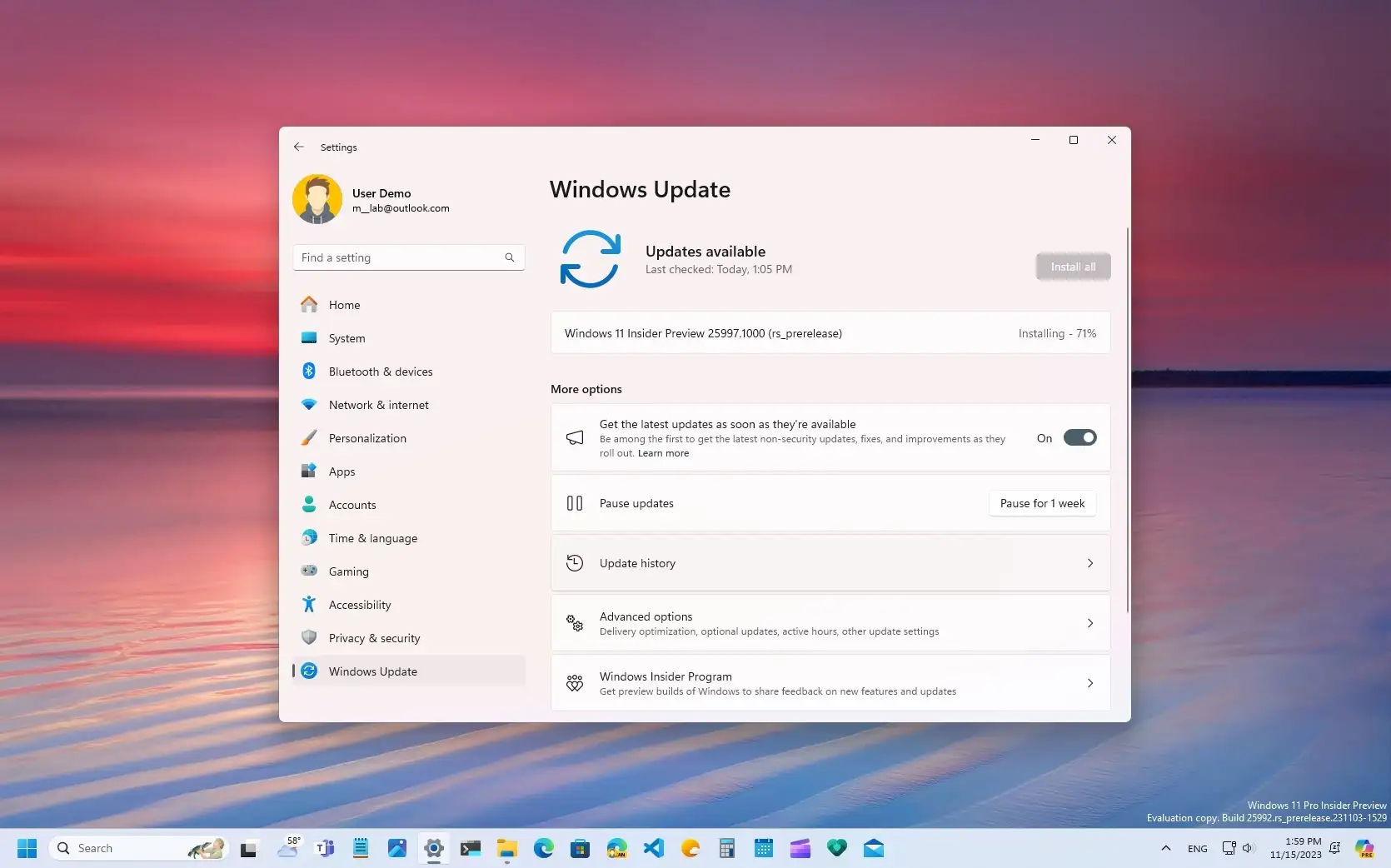Open the Calculator from the taskbar

tap(727, 849)
